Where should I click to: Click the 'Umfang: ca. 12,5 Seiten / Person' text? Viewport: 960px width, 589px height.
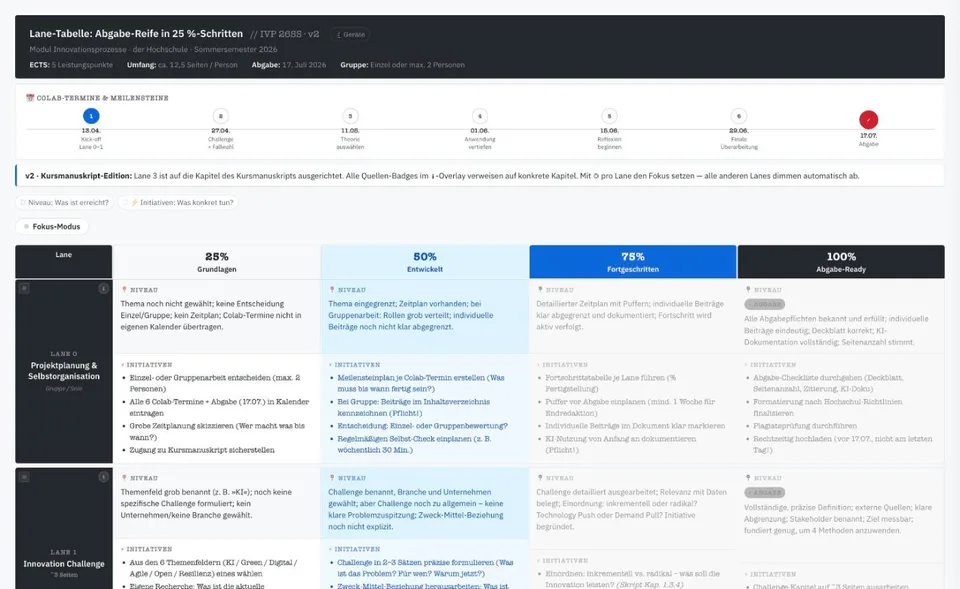[x=182, y=65]
